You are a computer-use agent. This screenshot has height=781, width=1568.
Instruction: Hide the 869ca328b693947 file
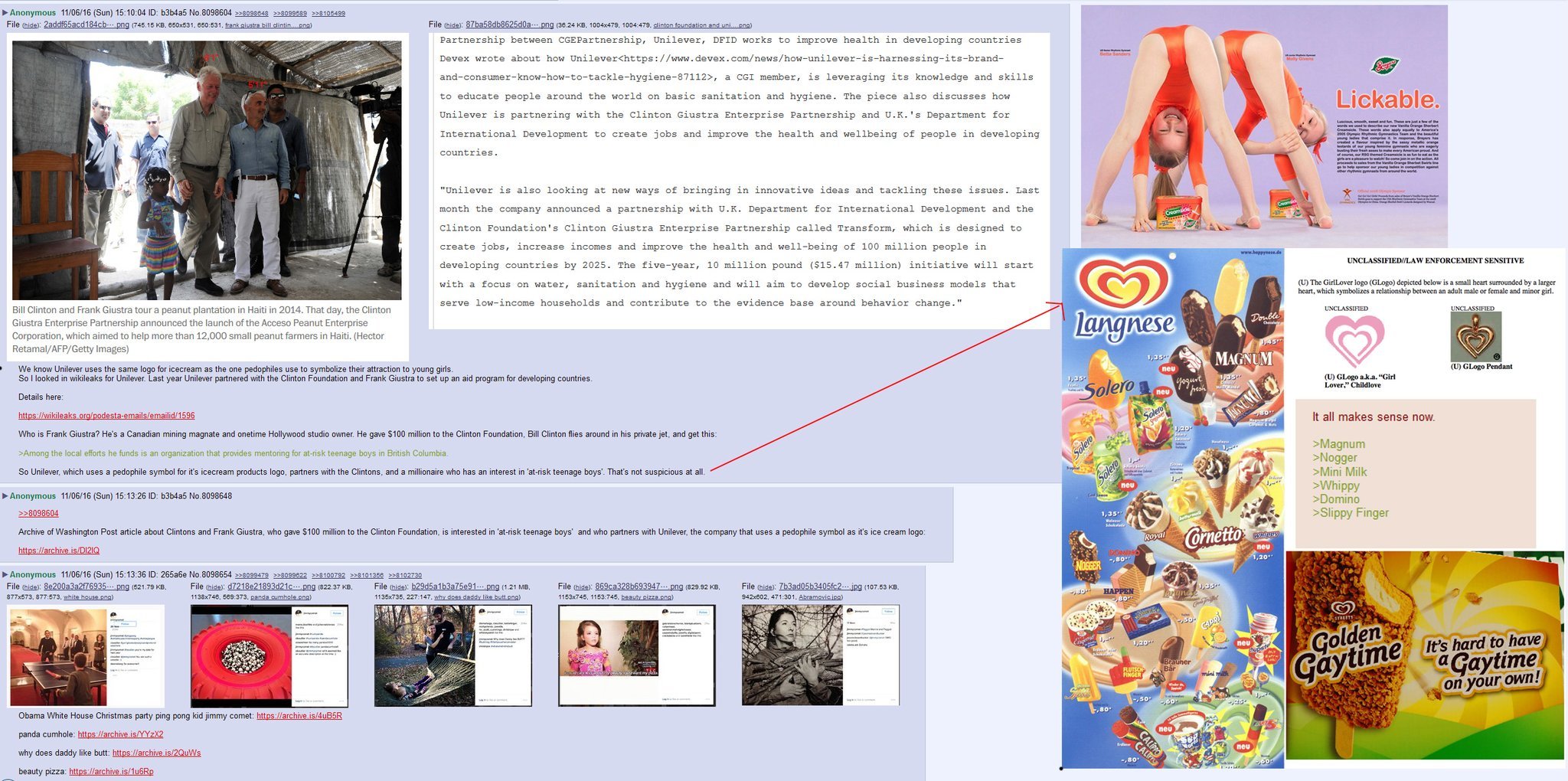582,587
